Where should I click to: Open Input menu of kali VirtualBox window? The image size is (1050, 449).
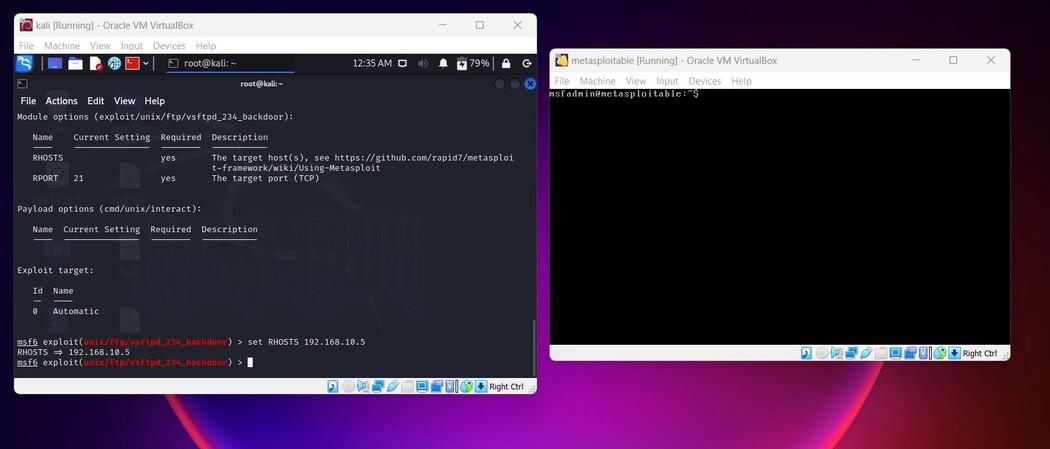[x=132, y=46]
